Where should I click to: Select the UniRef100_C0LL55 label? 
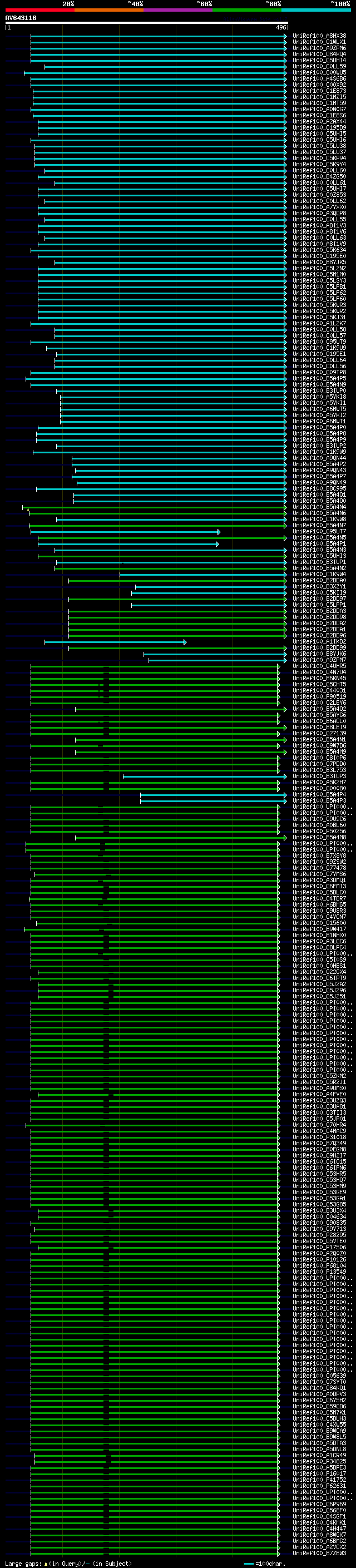[x=319, y=219]
